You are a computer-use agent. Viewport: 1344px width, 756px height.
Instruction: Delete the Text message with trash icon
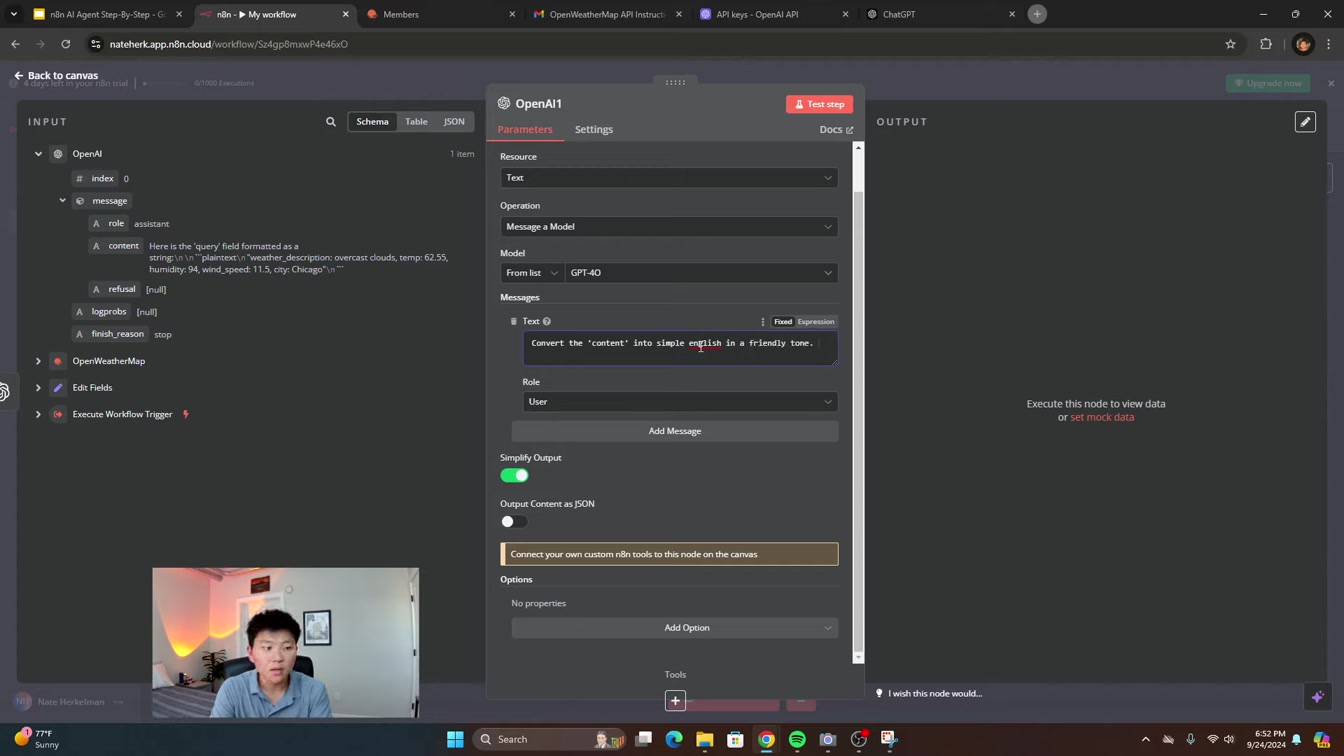coord(514,322)
